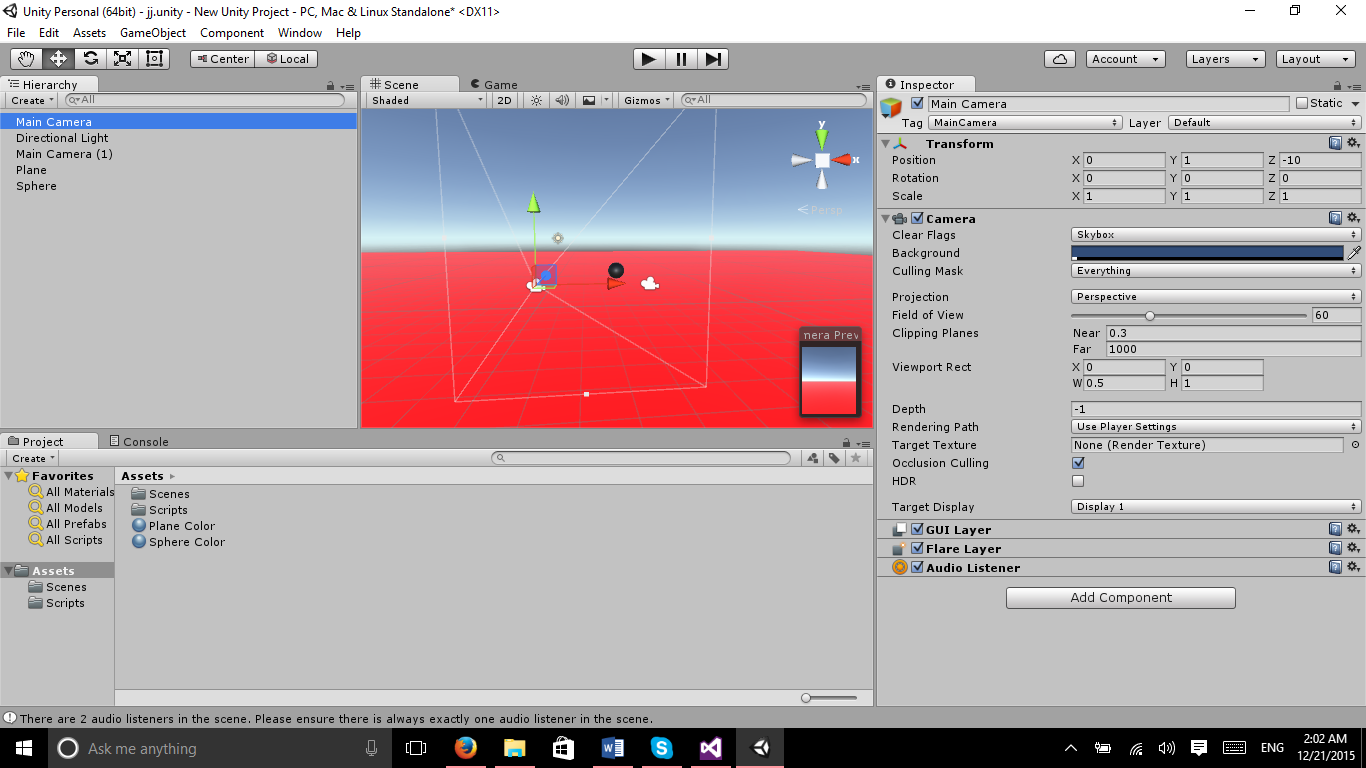
Task: Toggle scene audio speaker icon
Action: 562,100
